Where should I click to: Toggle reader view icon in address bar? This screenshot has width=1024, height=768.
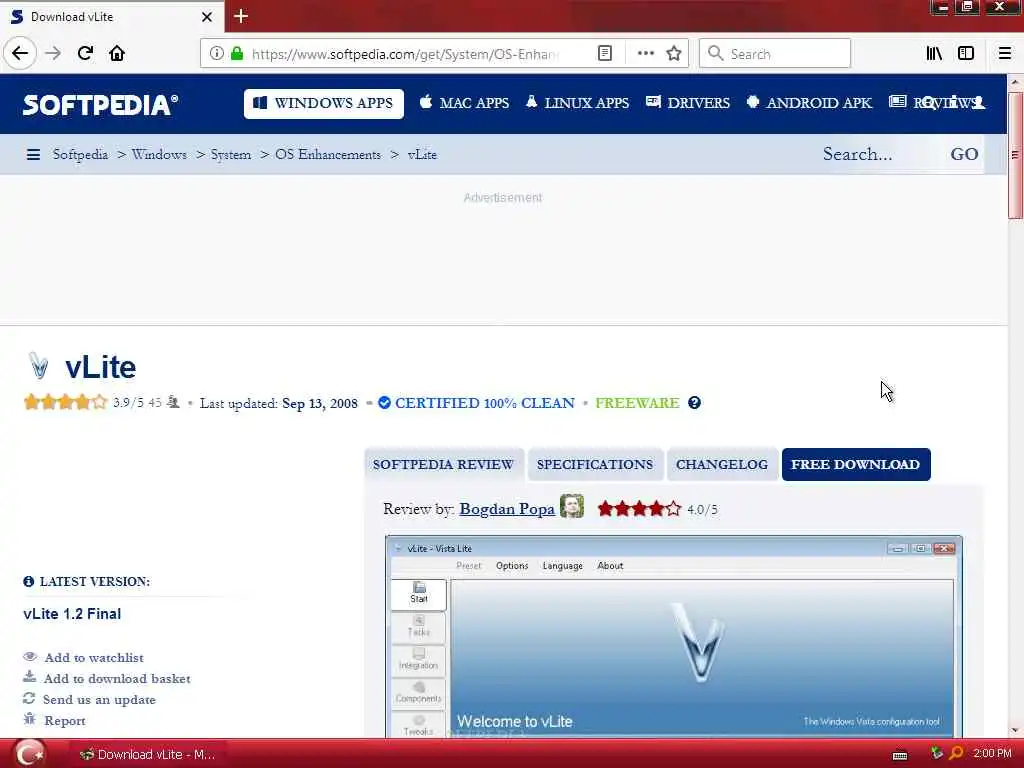[x=605, y=54]
